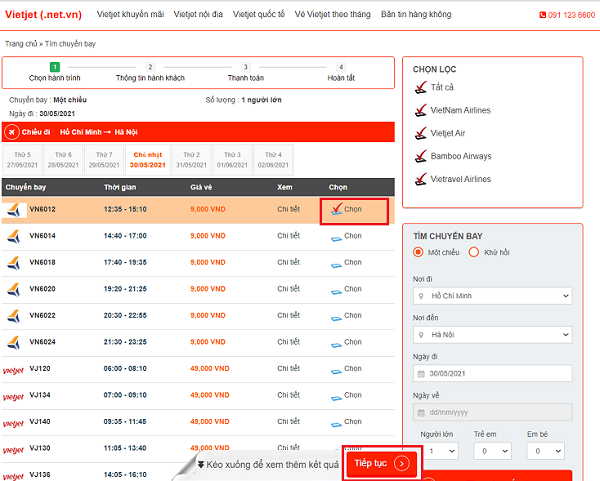The height and width of the screenshot is (481, 600).
Task: Click the calendar icon in Ngày đi field
Action: [x=421, y=374]
